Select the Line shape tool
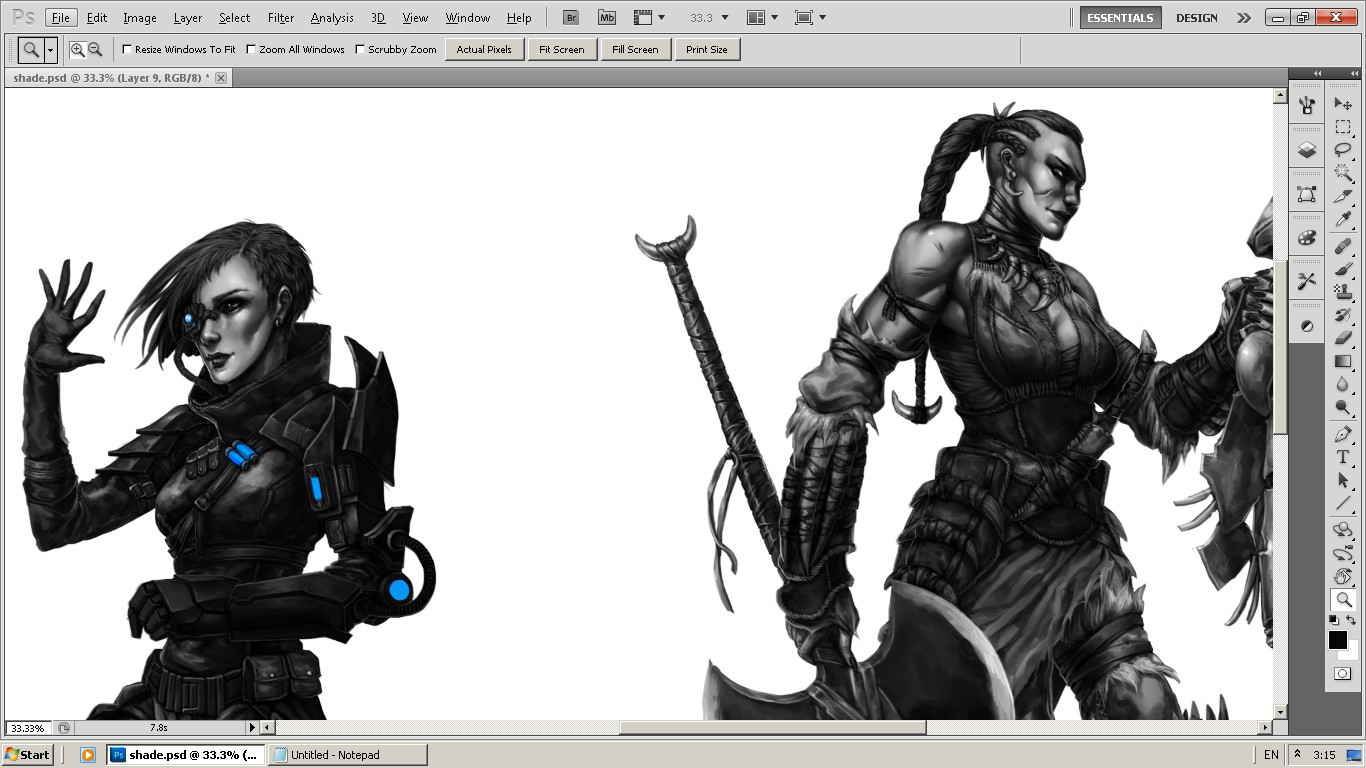 pyautogui.click(x=1343, y=502)
